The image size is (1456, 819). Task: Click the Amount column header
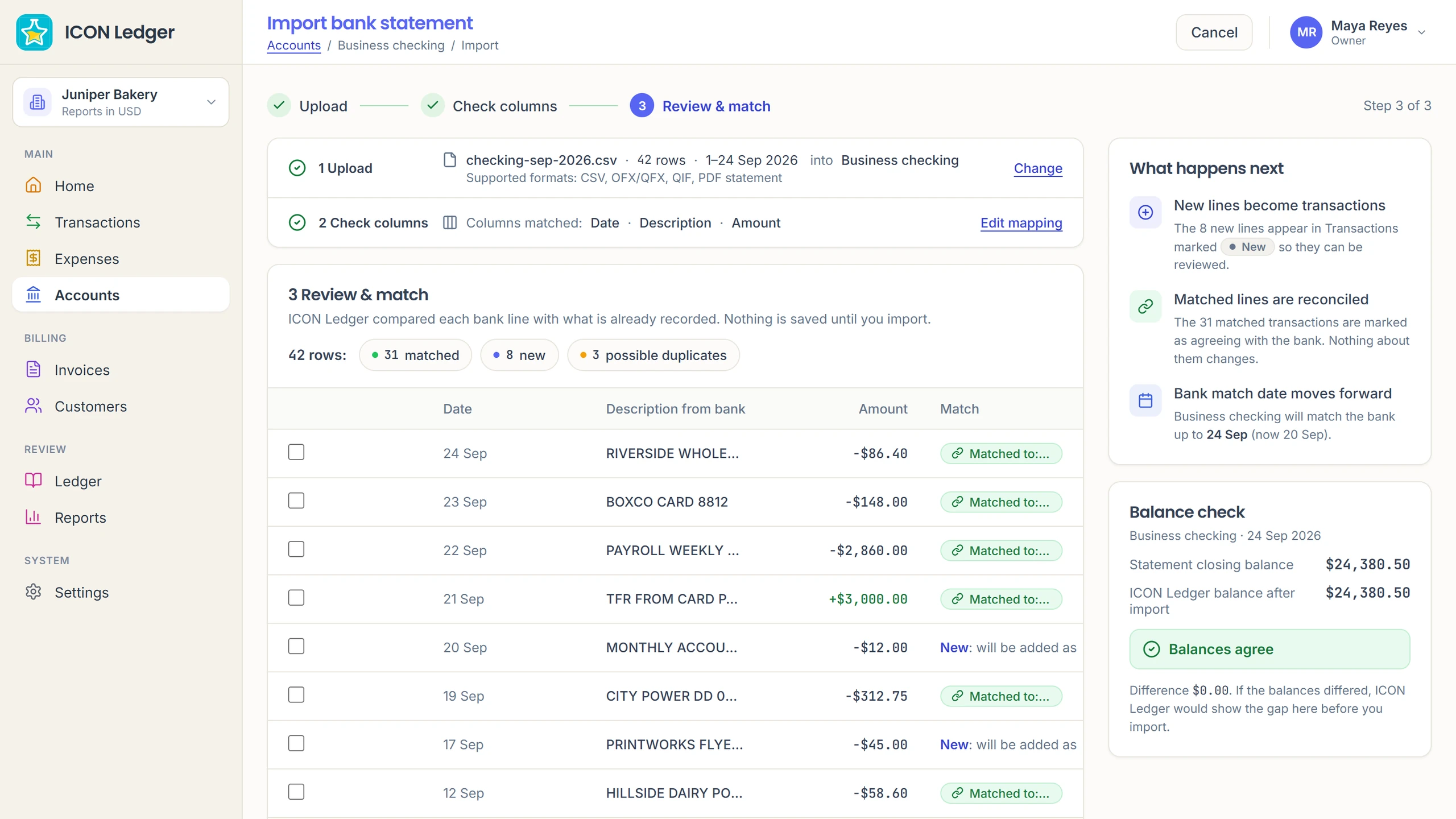point(883,409)
